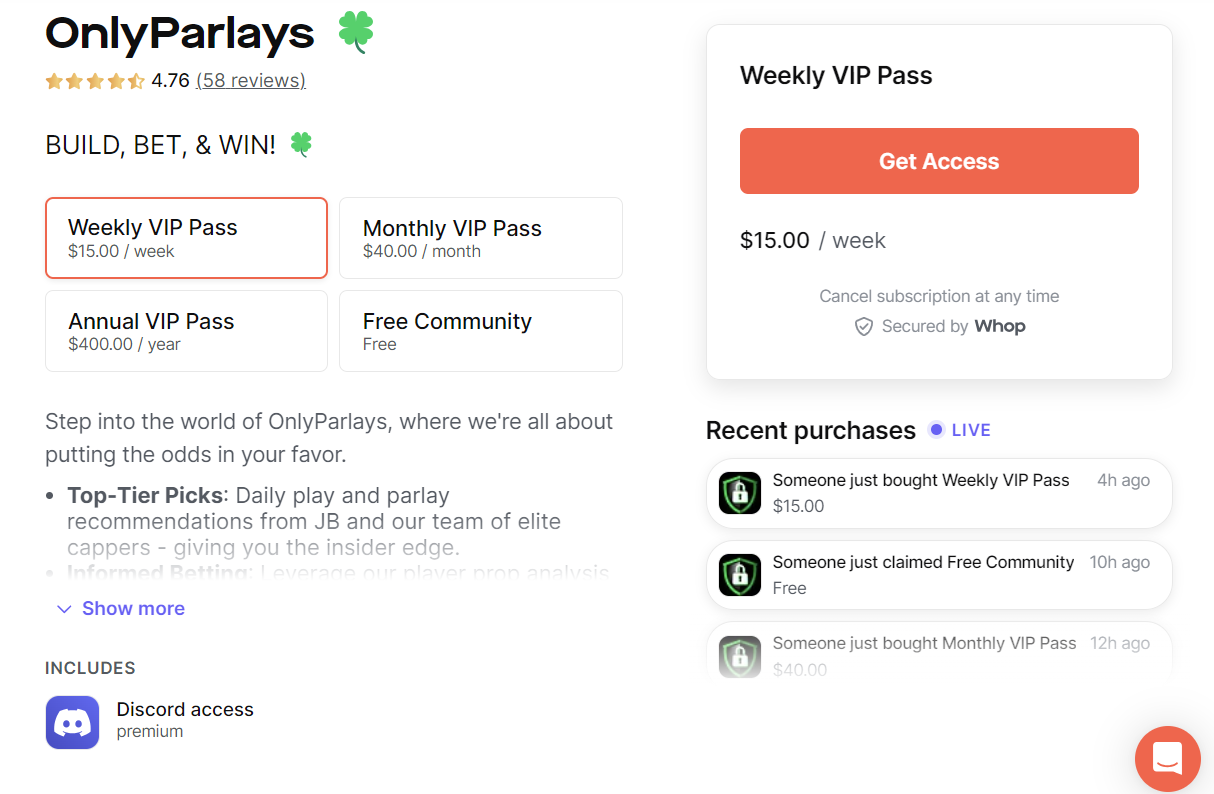Click the Get Access button
This screenshot has height=794, width=1214.
(x=938, y=160)
